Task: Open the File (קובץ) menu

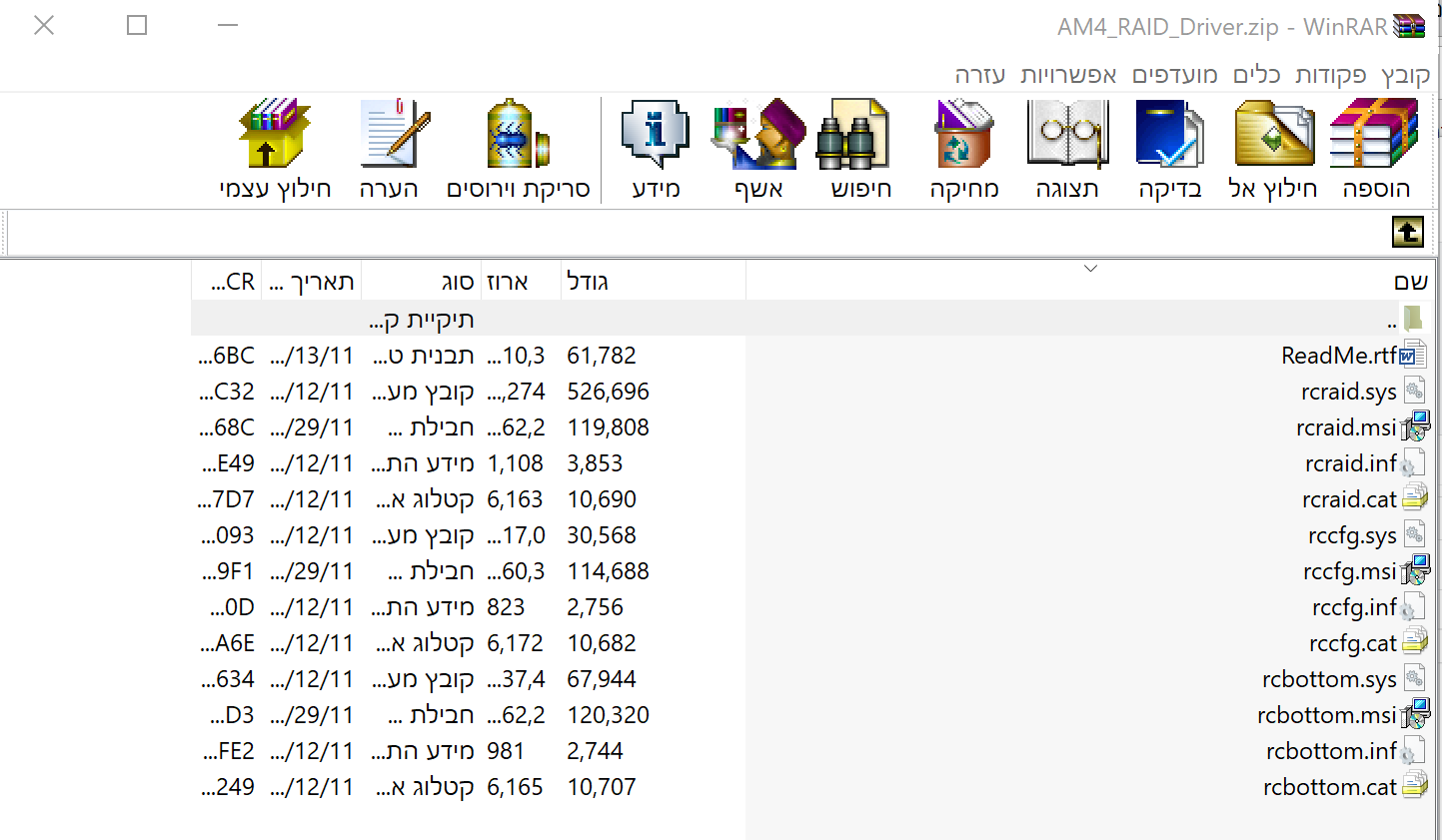Action: [x=1405, y=76]
